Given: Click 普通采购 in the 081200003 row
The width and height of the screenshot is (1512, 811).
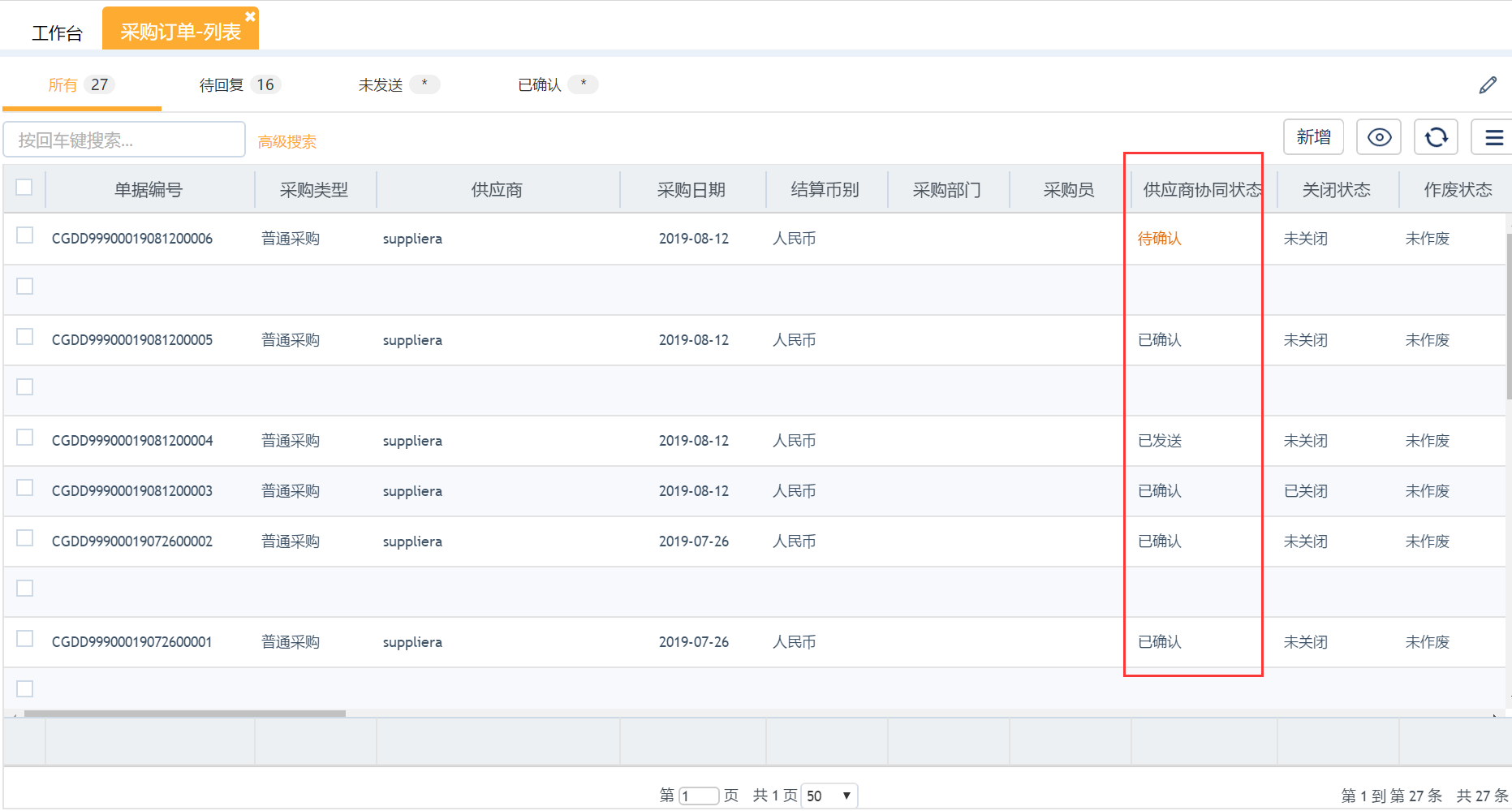Looking at the screenshot, I should click(x=291, y=491).
